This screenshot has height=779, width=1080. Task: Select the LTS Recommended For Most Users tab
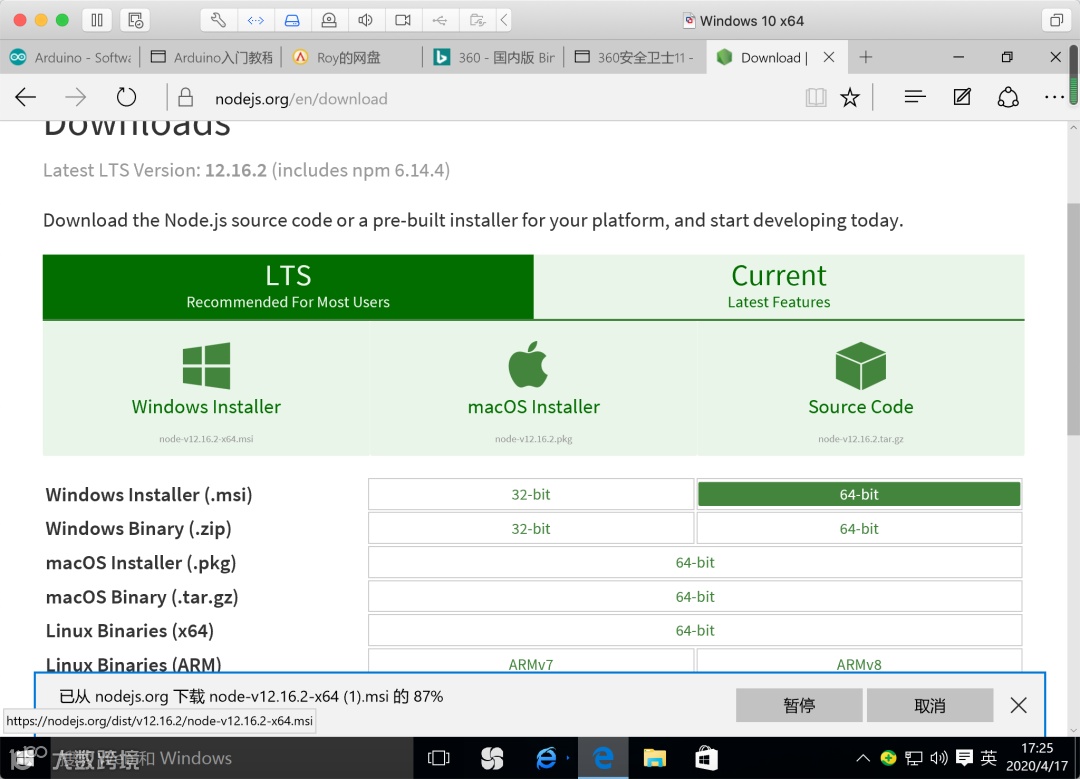(x=288, y=287)
